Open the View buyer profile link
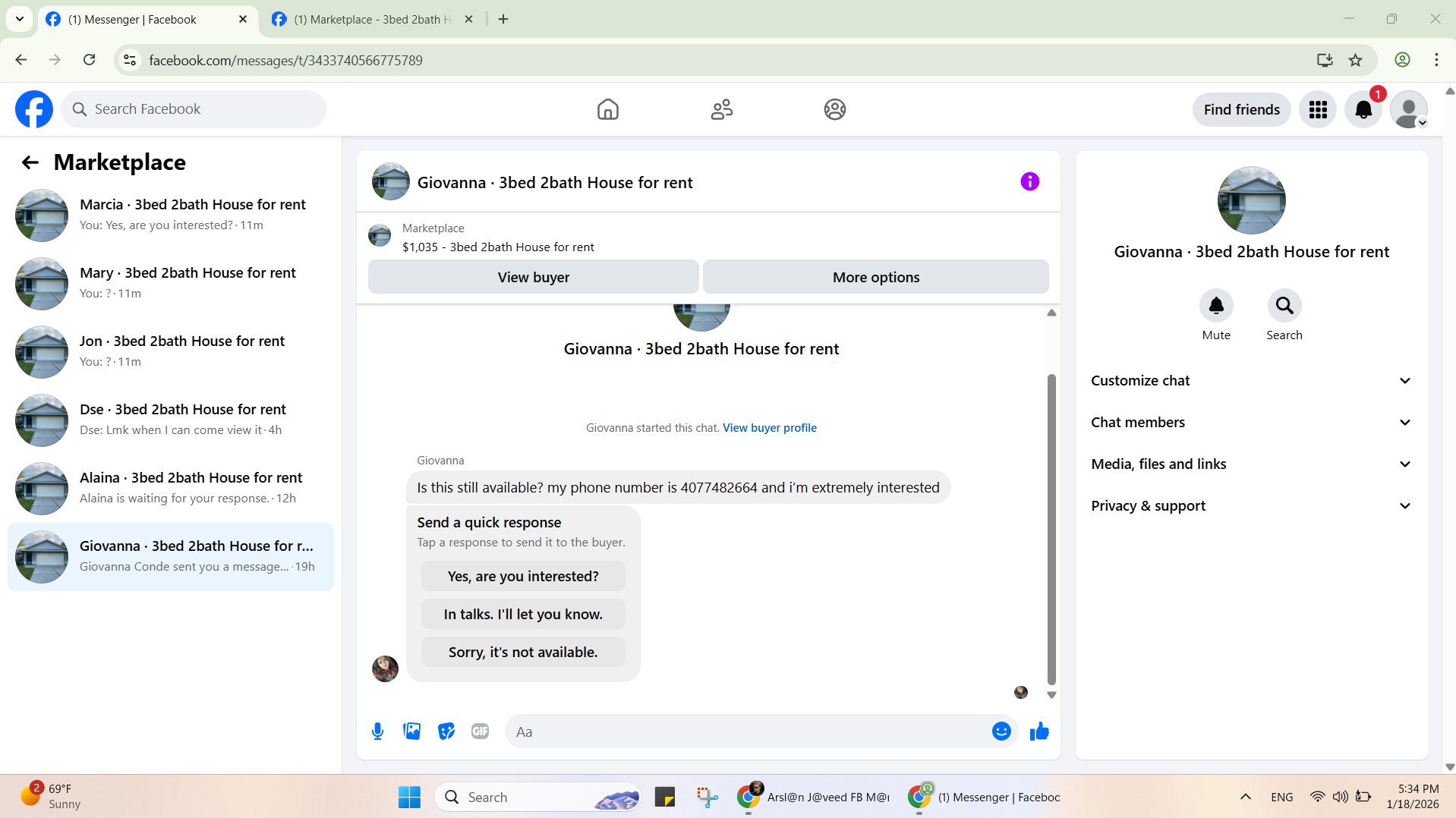This screenshot has width=1456, height=818. point(769,428)
